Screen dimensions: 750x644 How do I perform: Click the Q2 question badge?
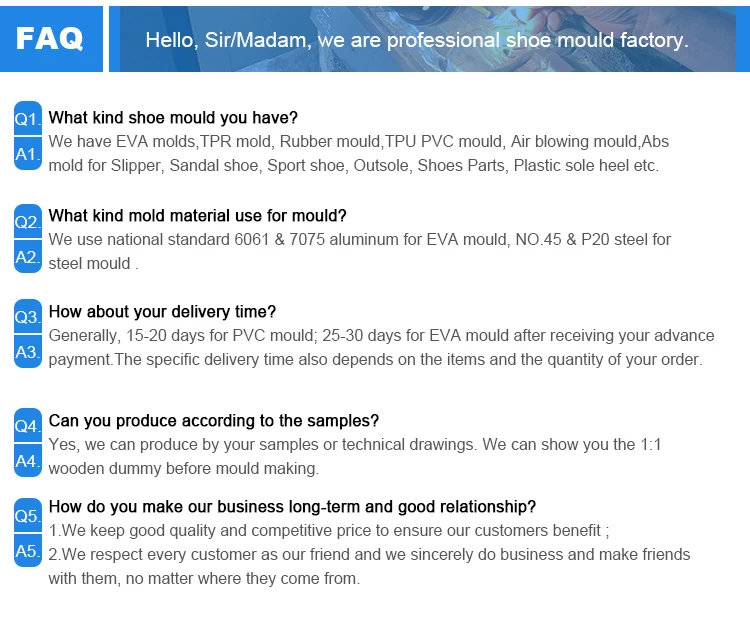(28, 221)
